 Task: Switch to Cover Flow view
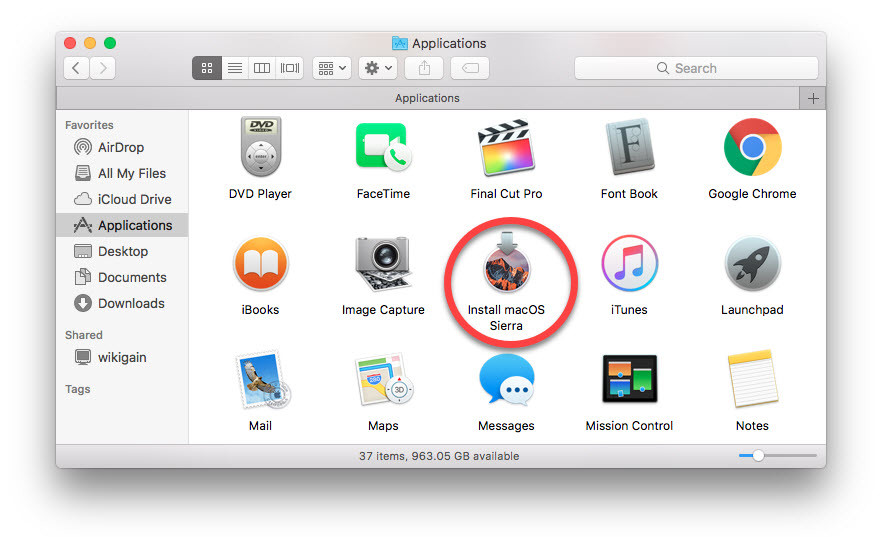(290, 68)
